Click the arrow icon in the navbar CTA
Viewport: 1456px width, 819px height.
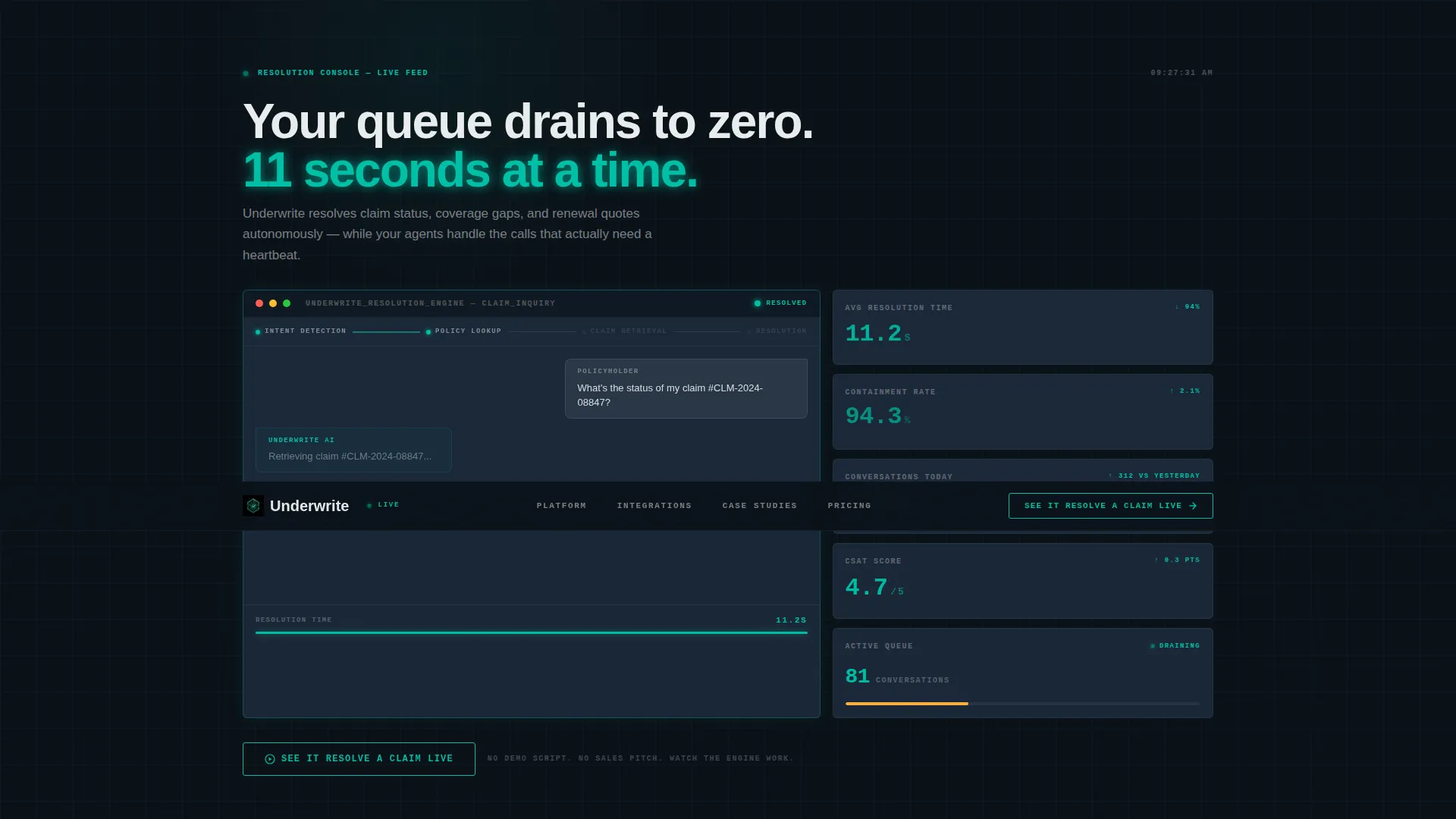tap(1193, 506)
